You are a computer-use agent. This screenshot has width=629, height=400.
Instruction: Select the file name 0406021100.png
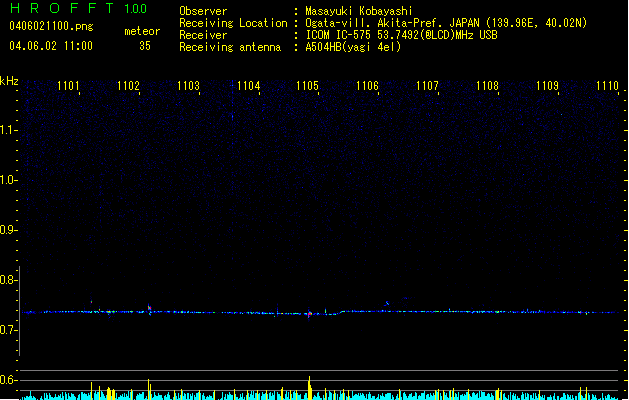pos(51,26)
